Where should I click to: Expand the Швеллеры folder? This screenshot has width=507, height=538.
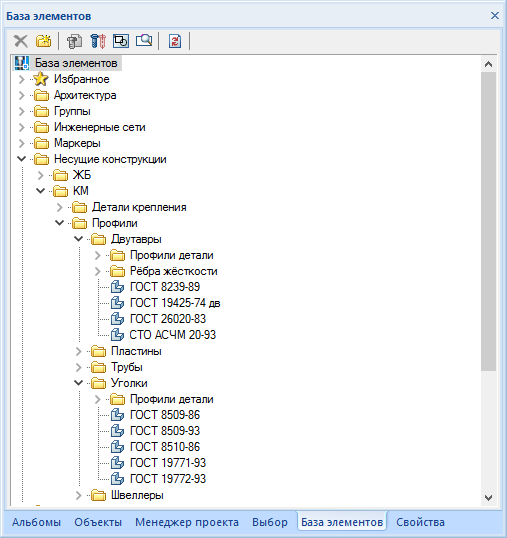click(79, 495)
